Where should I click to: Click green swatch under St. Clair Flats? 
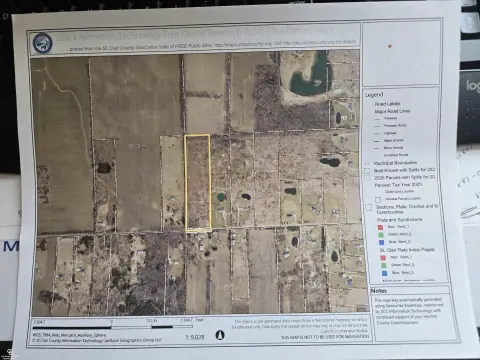click(x=384, y=265)
